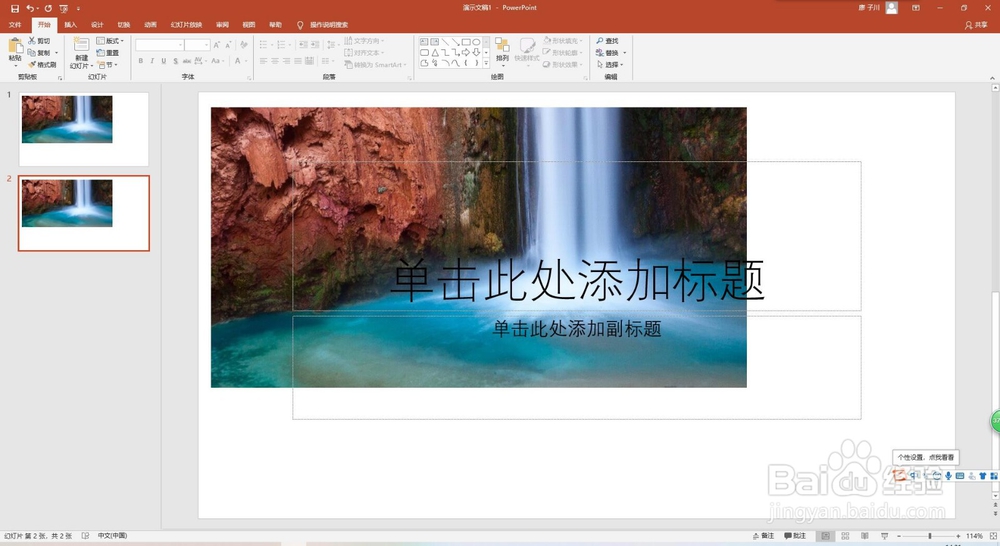Image resolution: width=1000 pixels, height=546 pixels.
Task: Click the zoom slider handle
Action: pyautogui.click(x=929, y=536)
